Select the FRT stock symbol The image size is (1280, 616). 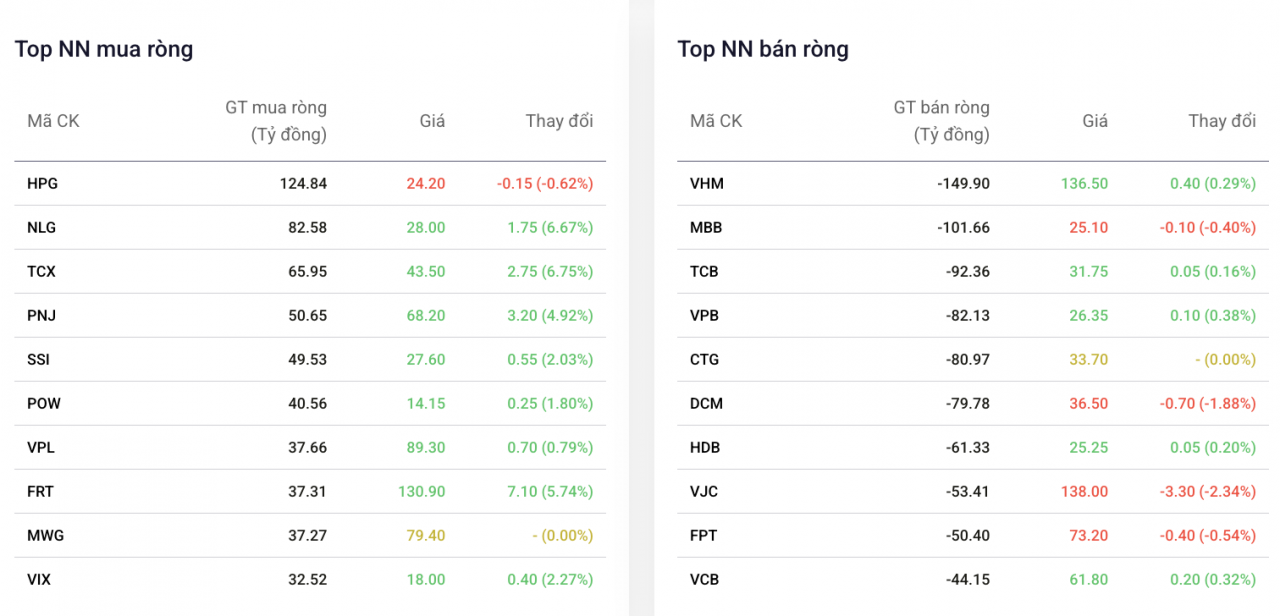point(41,492)
